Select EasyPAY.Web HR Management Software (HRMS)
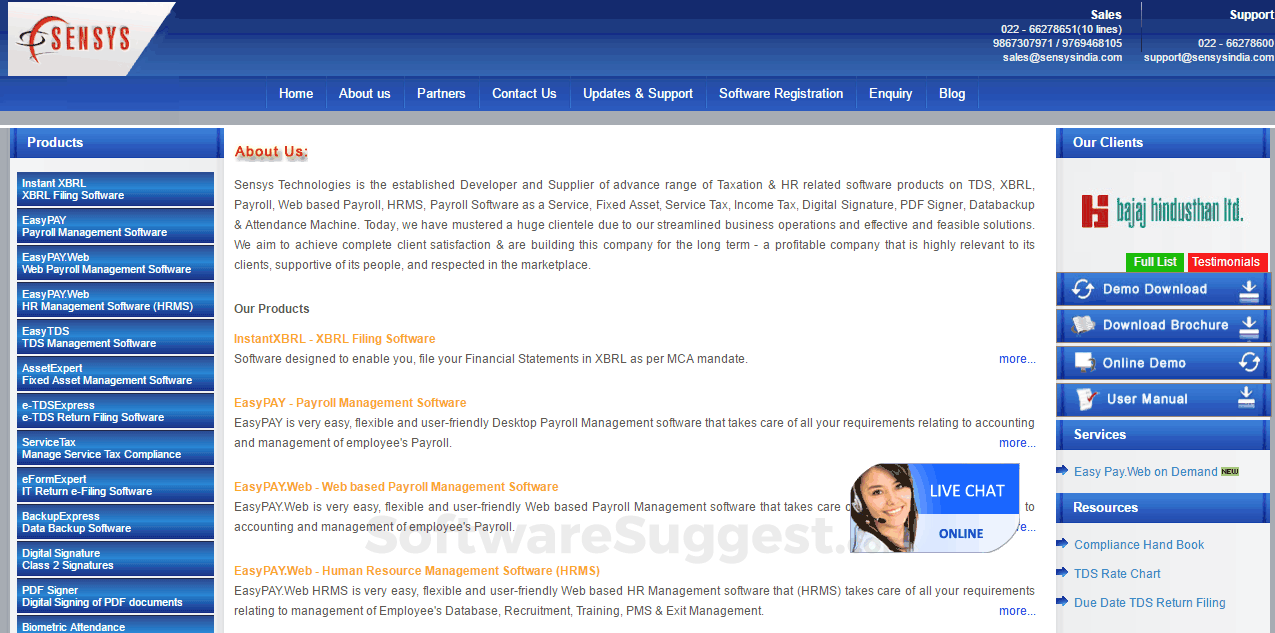Viewport: 1275px width, 633px height. tap(115, 300)
